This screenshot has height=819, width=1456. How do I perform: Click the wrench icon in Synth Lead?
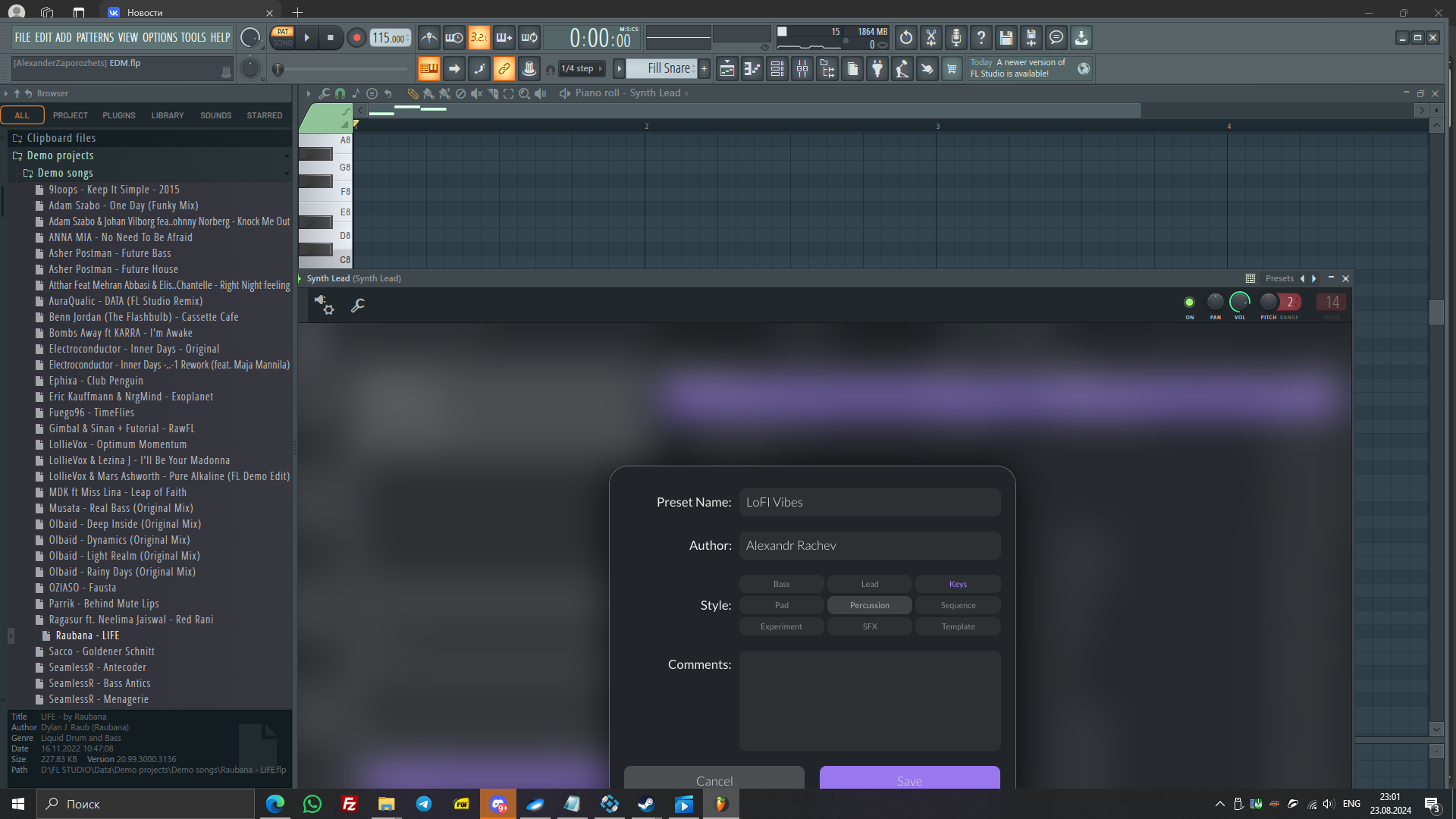(358, 305)
